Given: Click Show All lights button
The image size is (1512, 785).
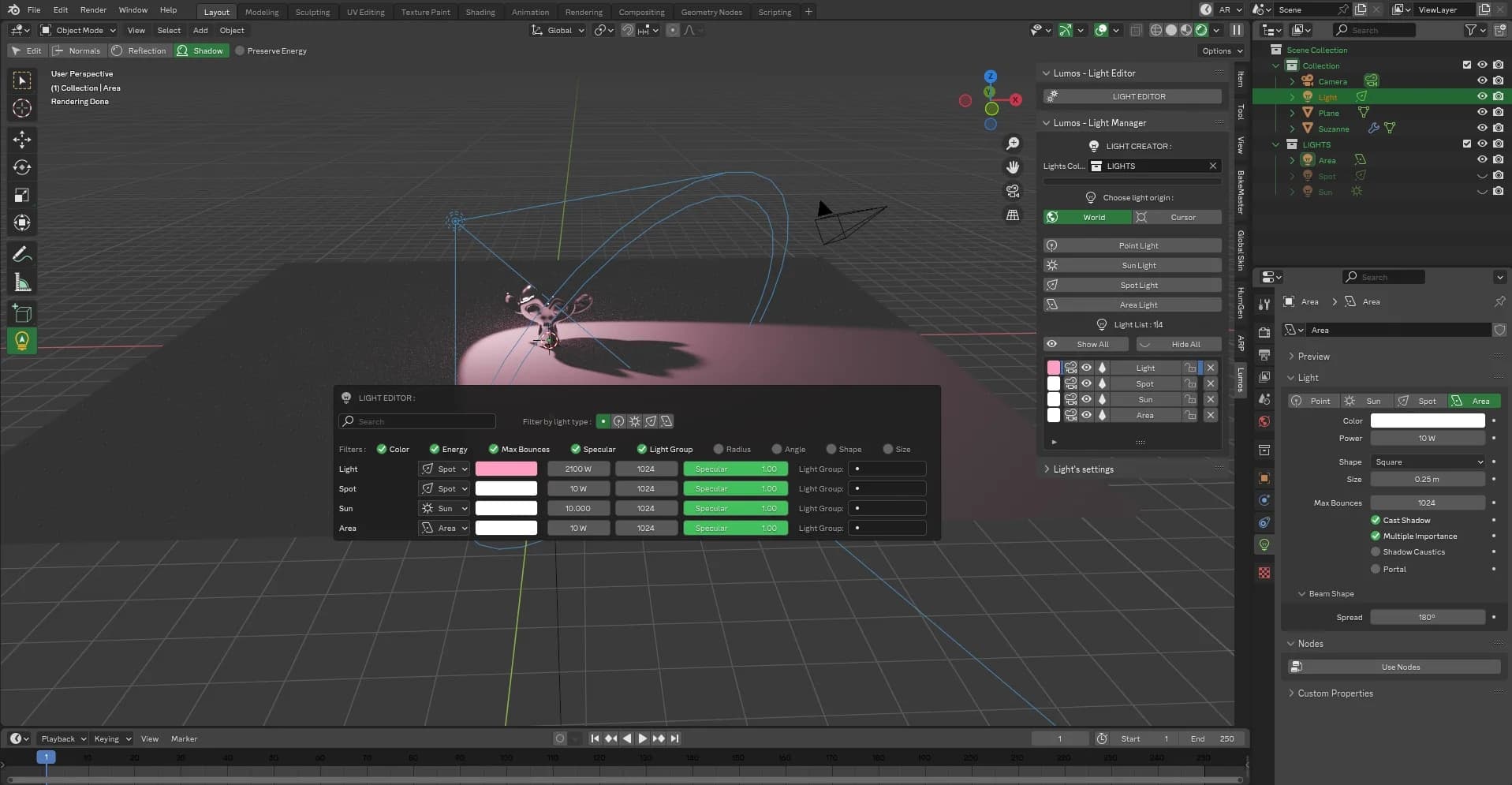Looking at the screenshot, I should click(x=1087, y=344).
